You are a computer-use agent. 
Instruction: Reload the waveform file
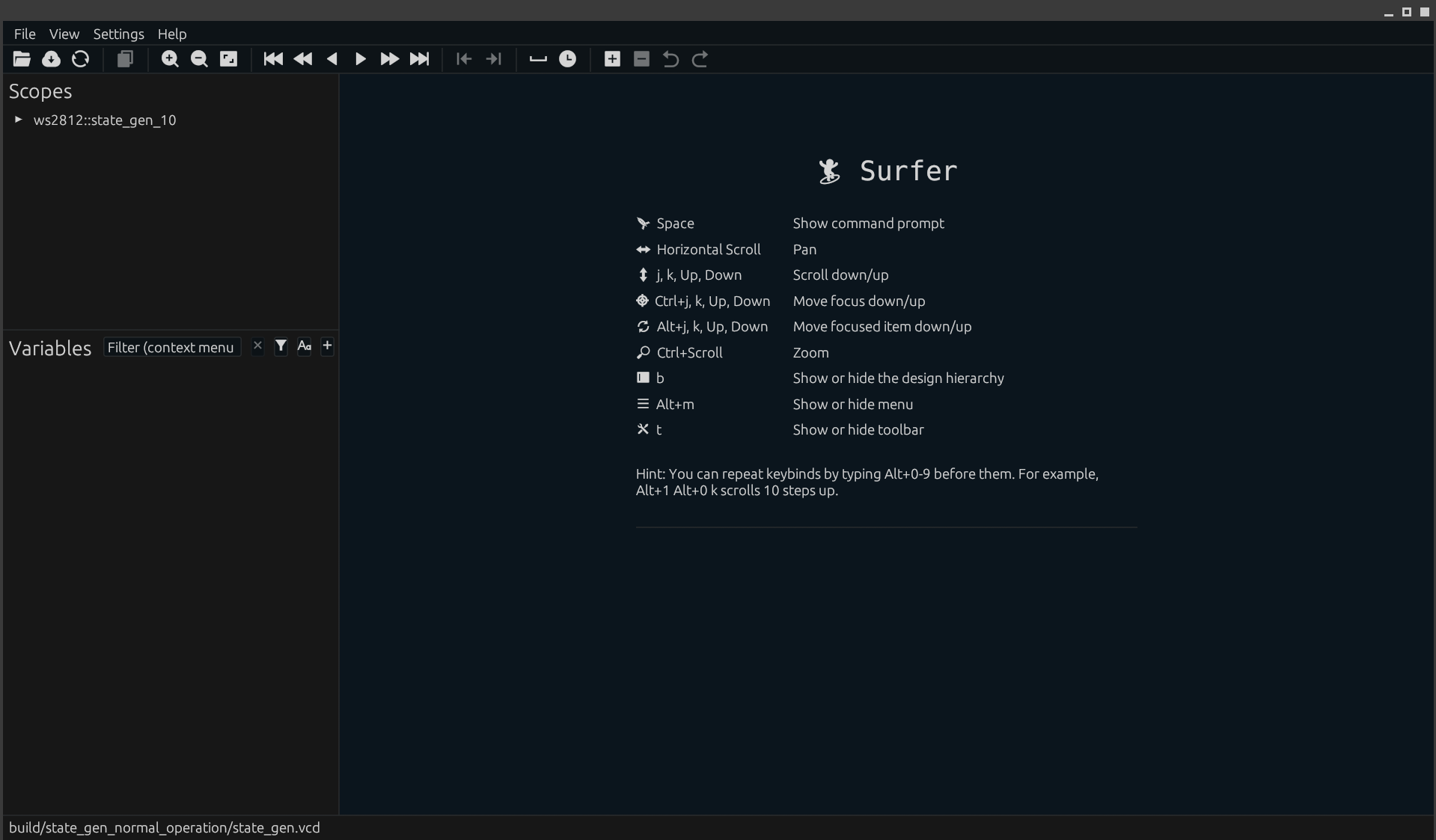80,59
